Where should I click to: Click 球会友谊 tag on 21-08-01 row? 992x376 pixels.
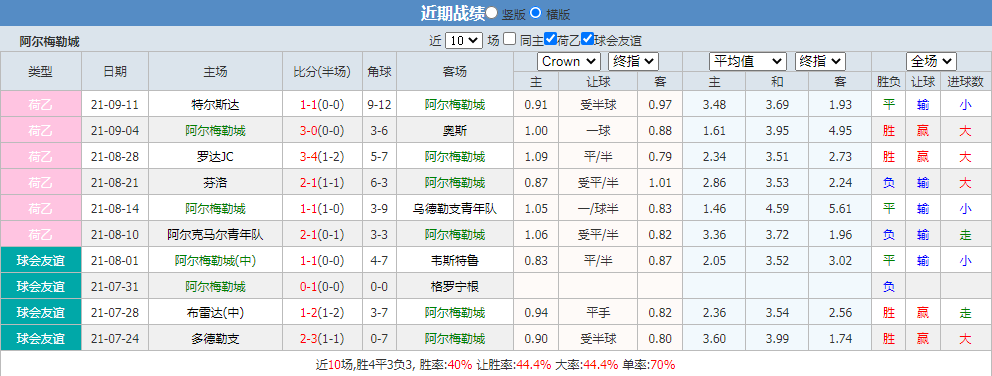pyautogui.click(x=40, y=261)
